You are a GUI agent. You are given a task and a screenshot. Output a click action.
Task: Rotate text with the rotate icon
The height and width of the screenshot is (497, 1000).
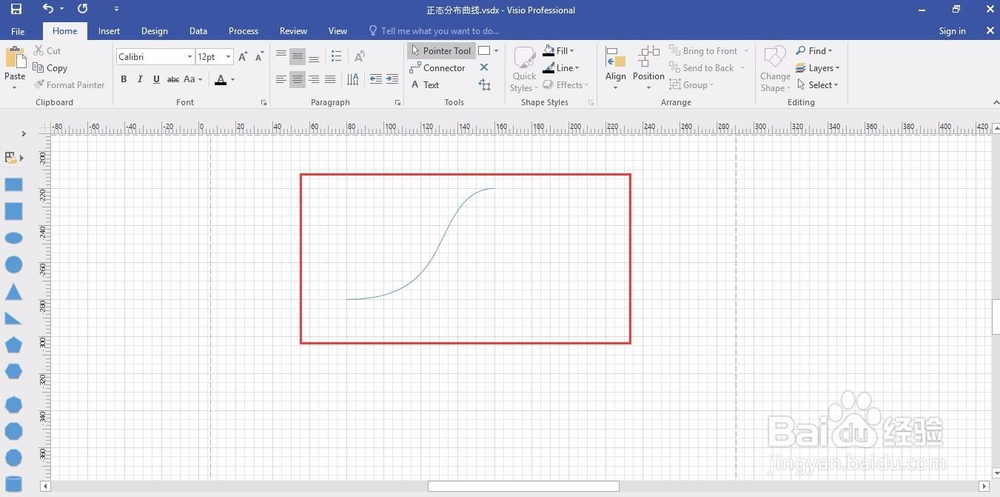[x=359, y=56]
